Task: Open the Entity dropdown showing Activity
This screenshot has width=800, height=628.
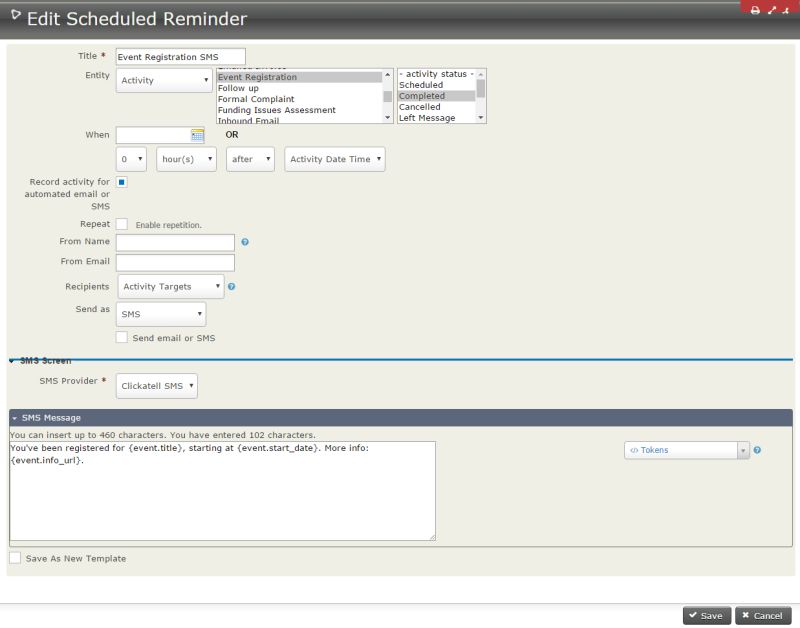Action: (x=163, y=80)
